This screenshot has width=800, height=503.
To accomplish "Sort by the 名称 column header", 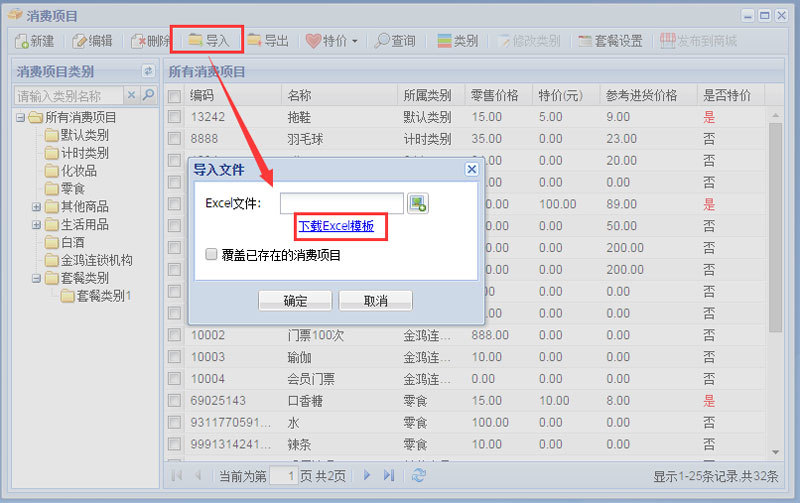I will (x=340, y=95).
